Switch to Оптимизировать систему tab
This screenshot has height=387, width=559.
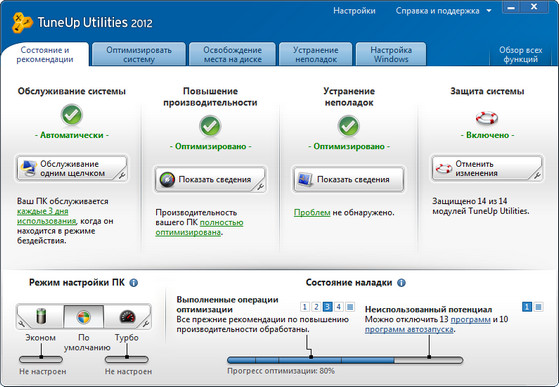pyautogui.click(x=139, y=55)
